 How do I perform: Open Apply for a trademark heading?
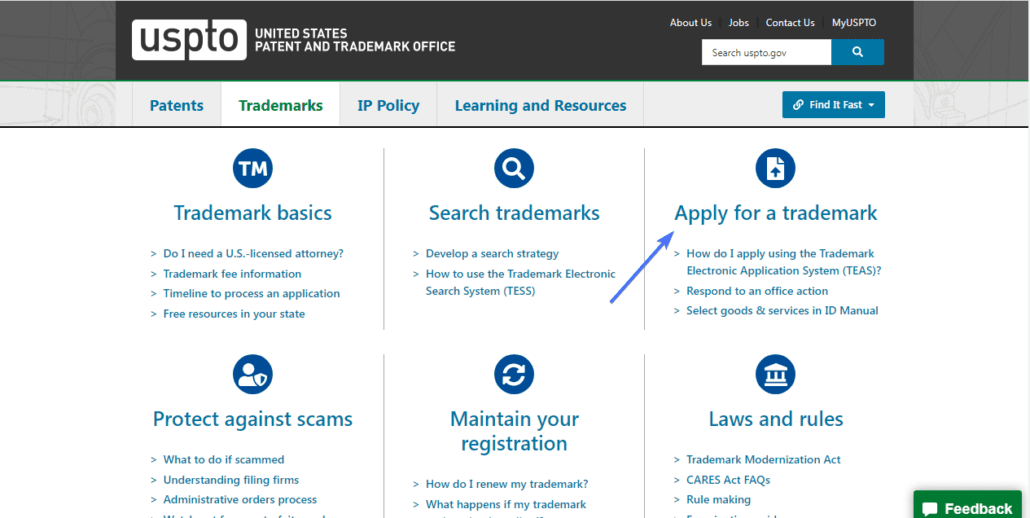click(x=776, y=213)
